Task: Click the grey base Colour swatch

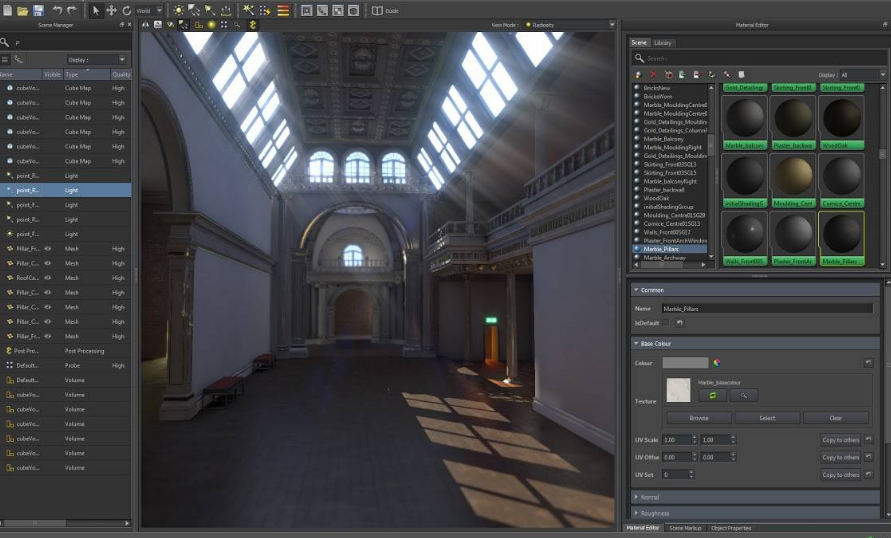Action: 685,363
